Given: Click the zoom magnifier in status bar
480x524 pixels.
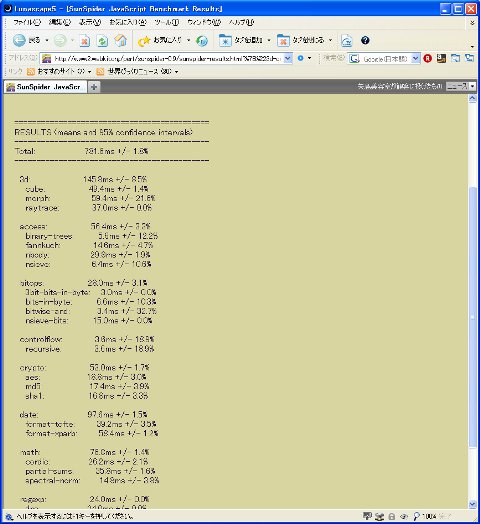Looking at the screenshot, I should 416,517.
